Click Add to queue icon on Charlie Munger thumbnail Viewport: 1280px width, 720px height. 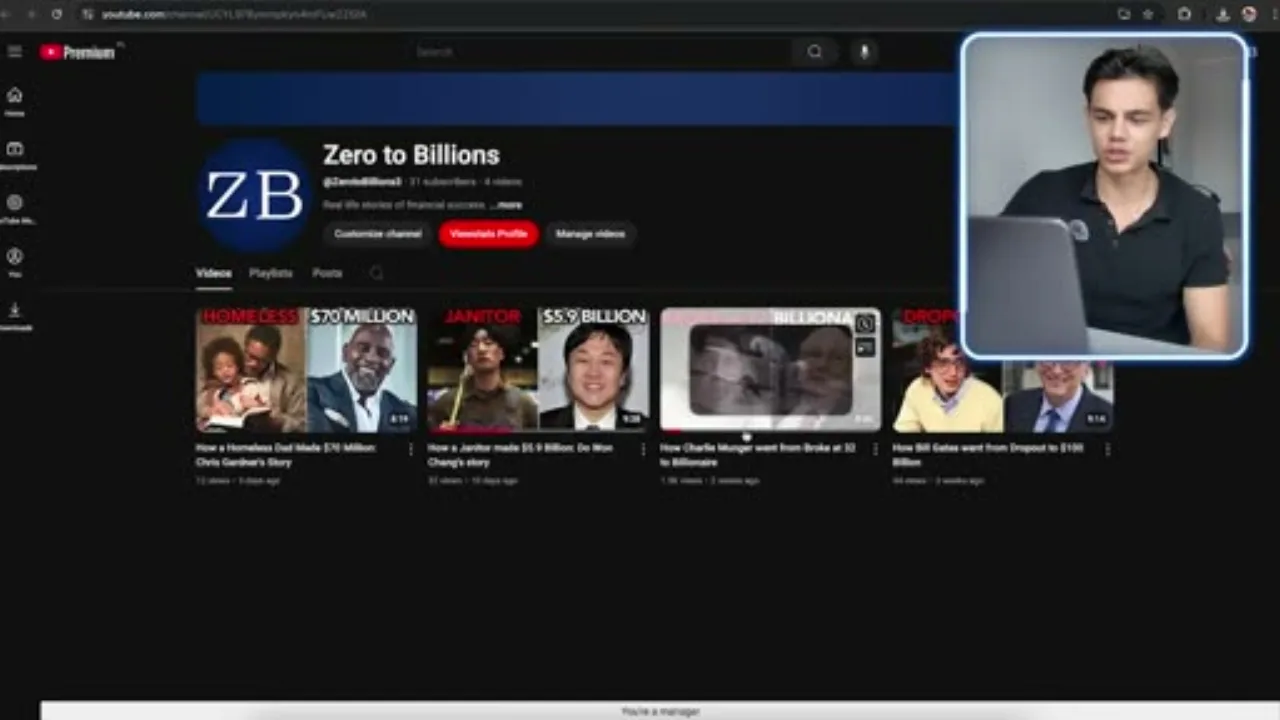click(865, 347)
